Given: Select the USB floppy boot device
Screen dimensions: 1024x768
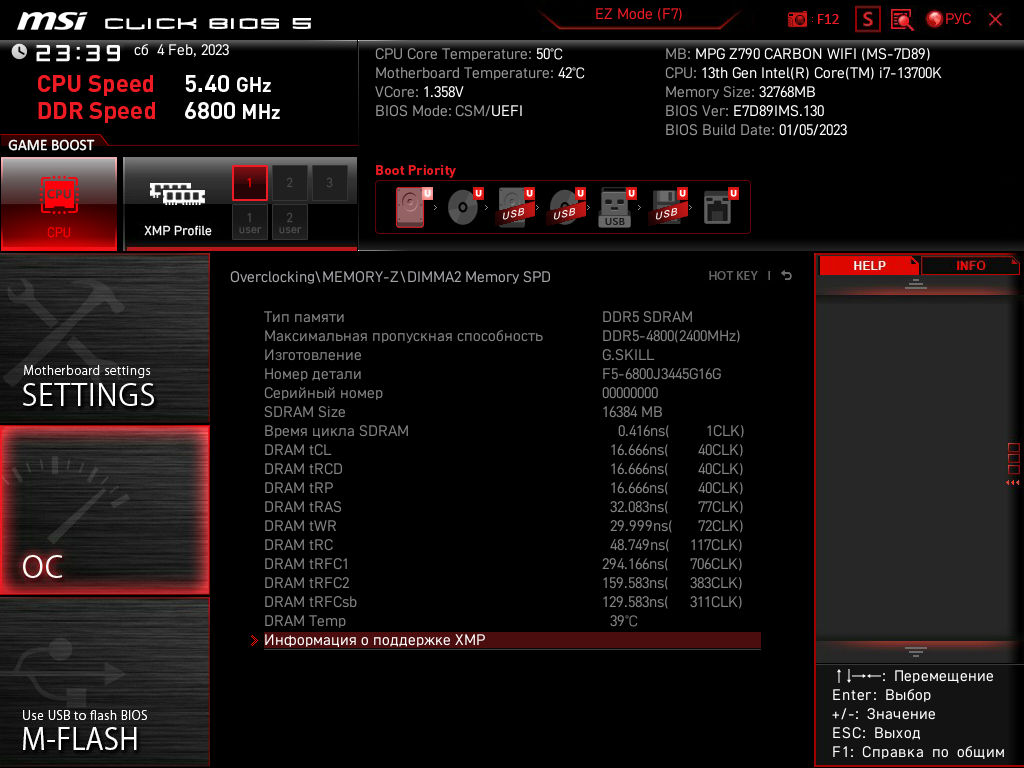Looking at the screenshot, I should pyautogui.click(x=667, y=207).
